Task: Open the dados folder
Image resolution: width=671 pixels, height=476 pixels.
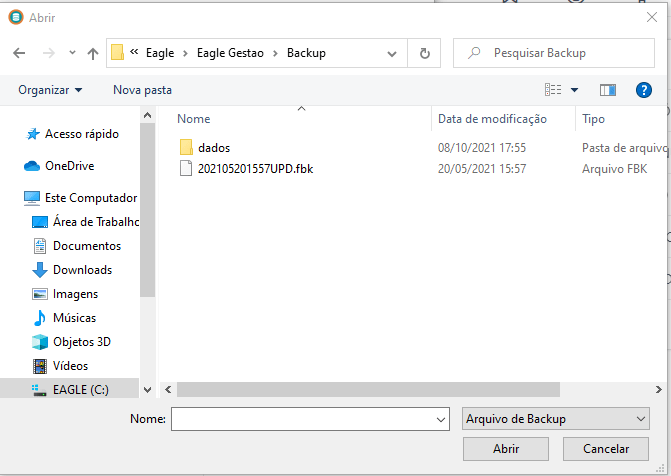Action: 214,148
